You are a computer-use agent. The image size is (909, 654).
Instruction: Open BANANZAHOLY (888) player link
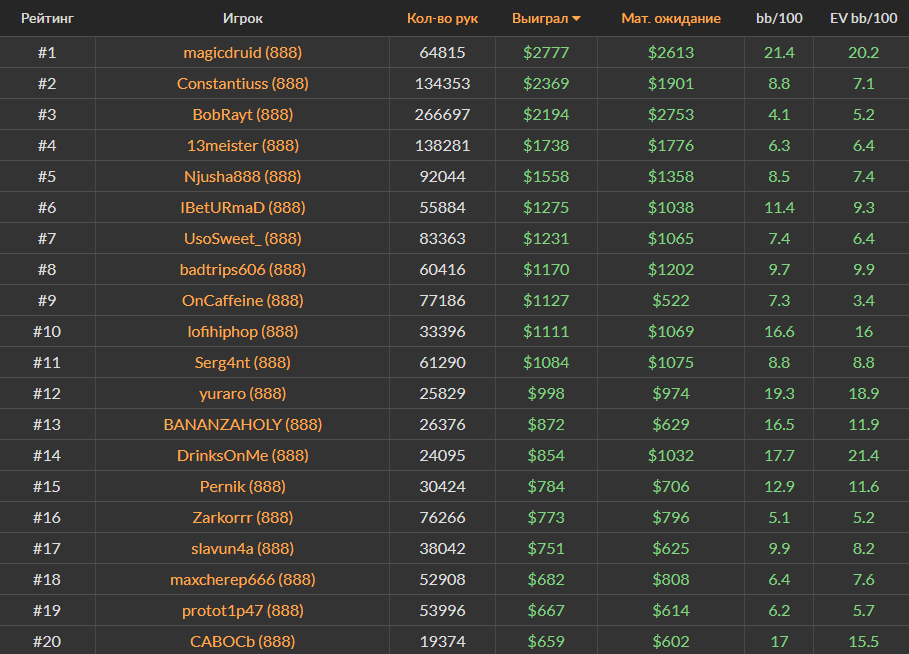pyautogui.click(x=243, y=424)
